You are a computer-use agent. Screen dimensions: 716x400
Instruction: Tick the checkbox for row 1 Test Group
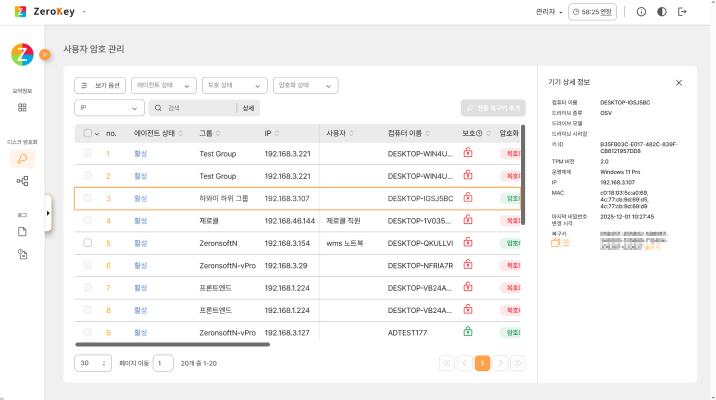[x=88, y=154]
